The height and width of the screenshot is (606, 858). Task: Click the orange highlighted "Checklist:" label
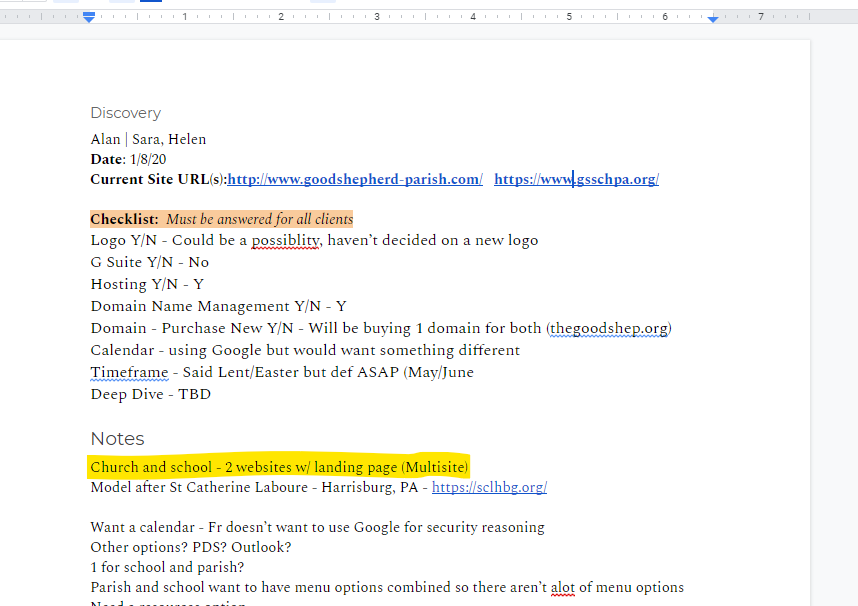click(x=124, y=219)
